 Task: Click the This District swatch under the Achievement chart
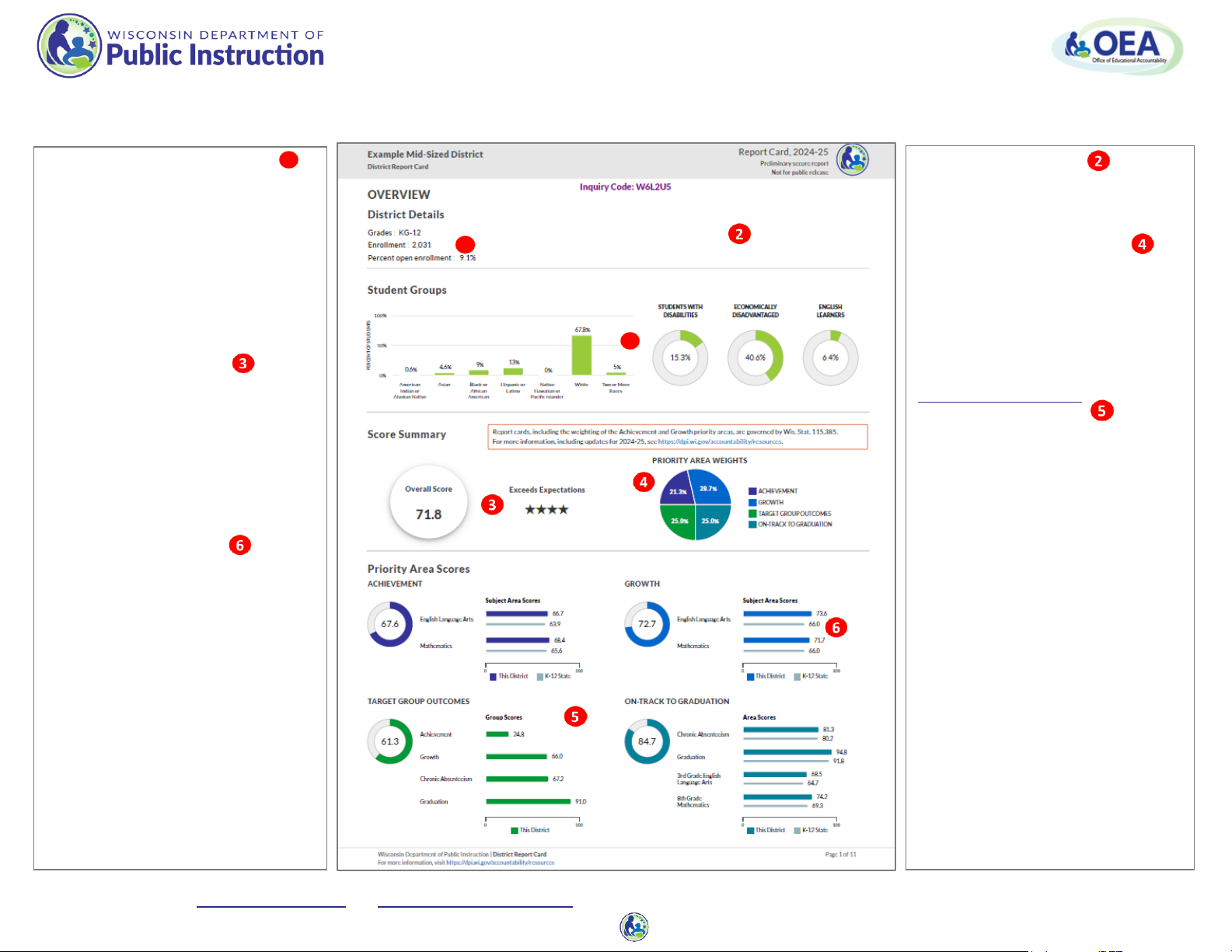coord(493,677)
